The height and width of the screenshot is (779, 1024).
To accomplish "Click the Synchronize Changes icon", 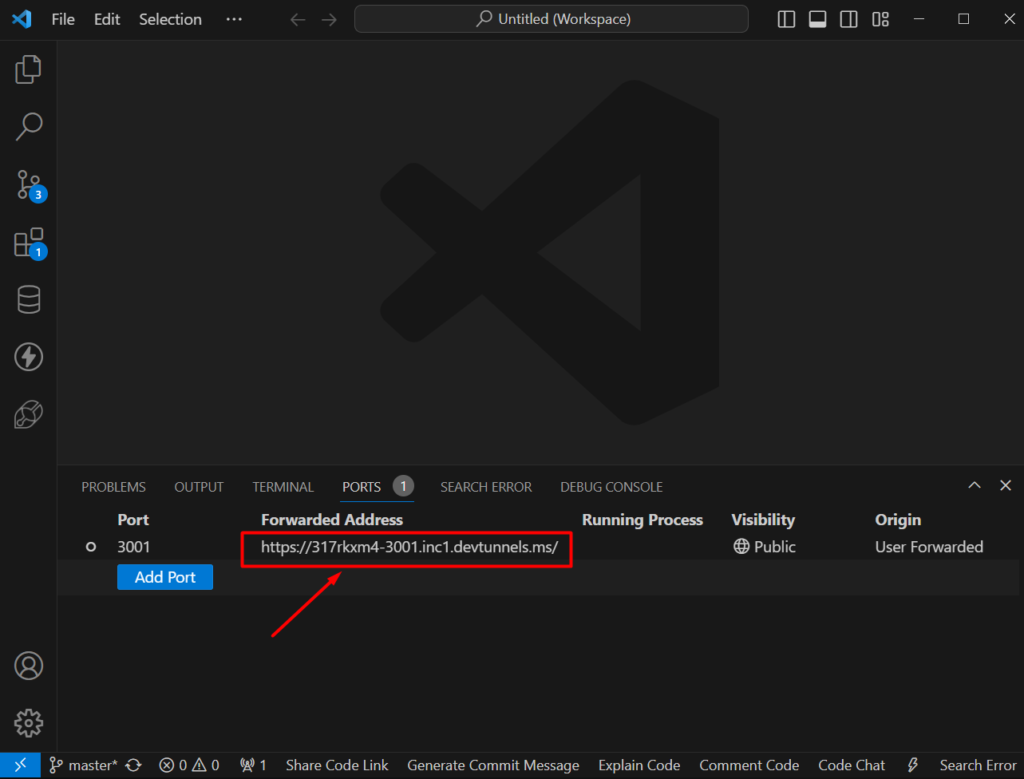I will (134, 765).
